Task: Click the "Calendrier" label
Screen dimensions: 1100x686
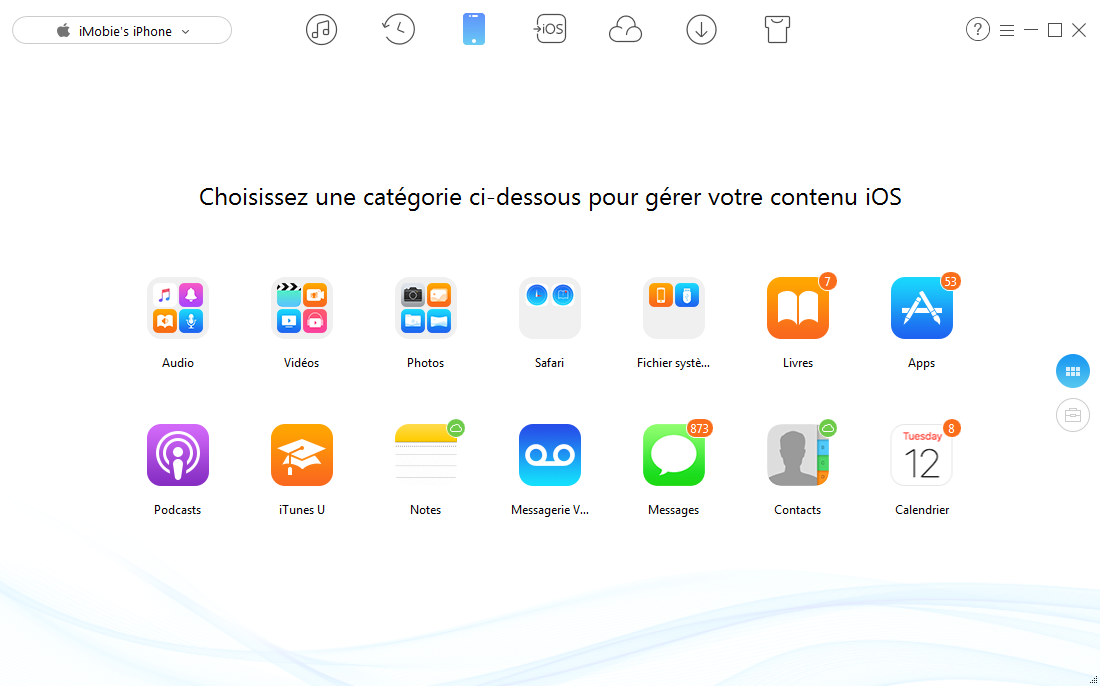Action: click(922, 510)
